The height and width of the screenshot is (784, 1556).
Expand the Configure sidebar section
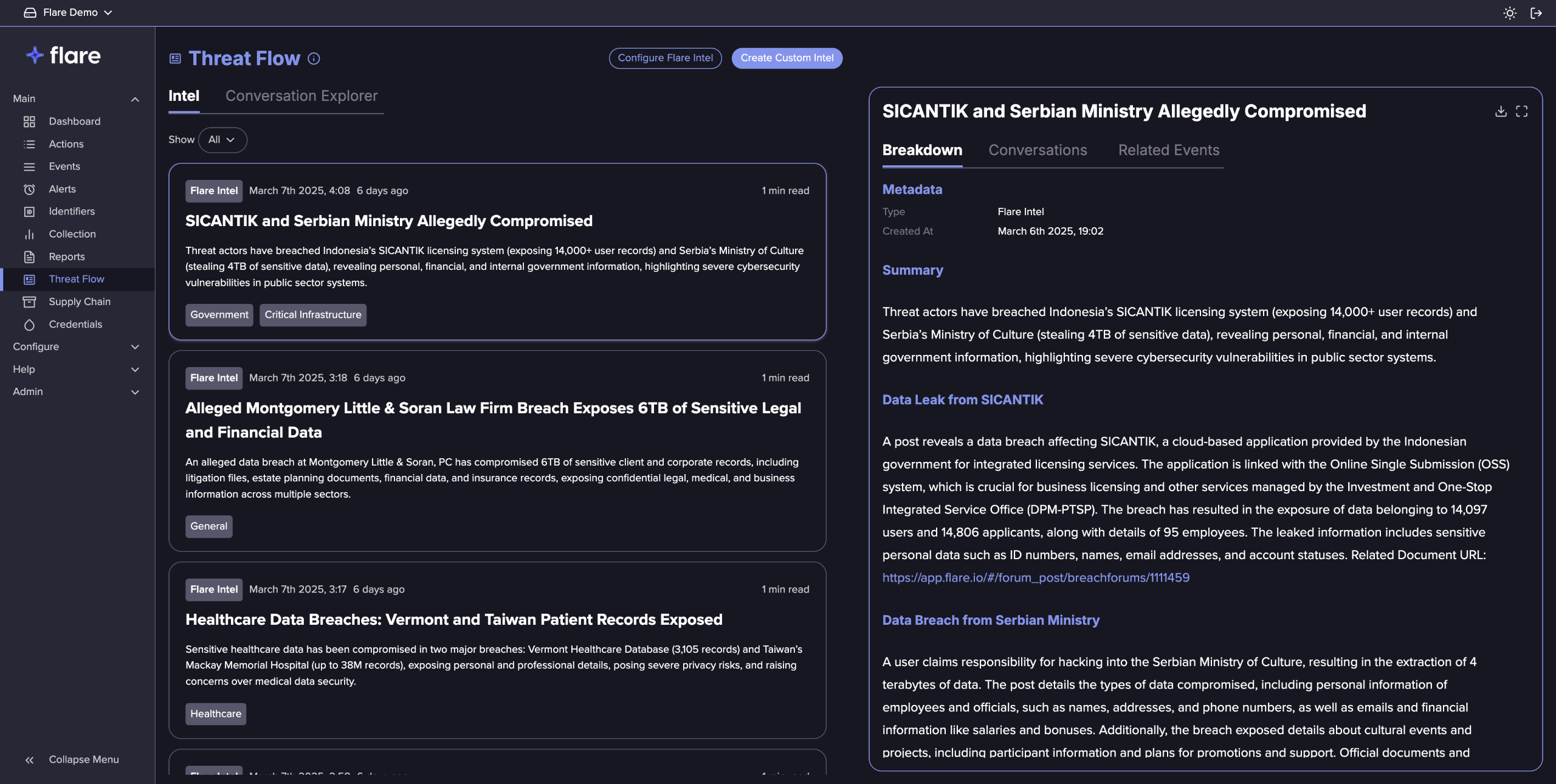click(x=76, y=346)
